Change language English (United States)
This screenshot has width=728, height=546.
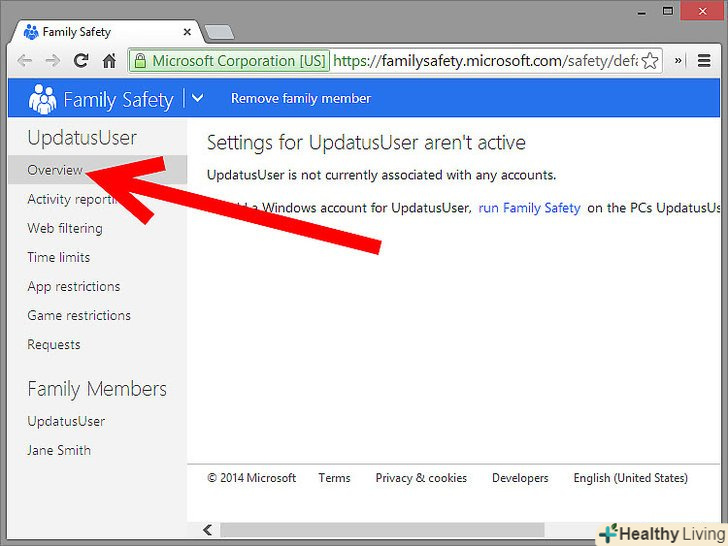[x=630, y=478]
